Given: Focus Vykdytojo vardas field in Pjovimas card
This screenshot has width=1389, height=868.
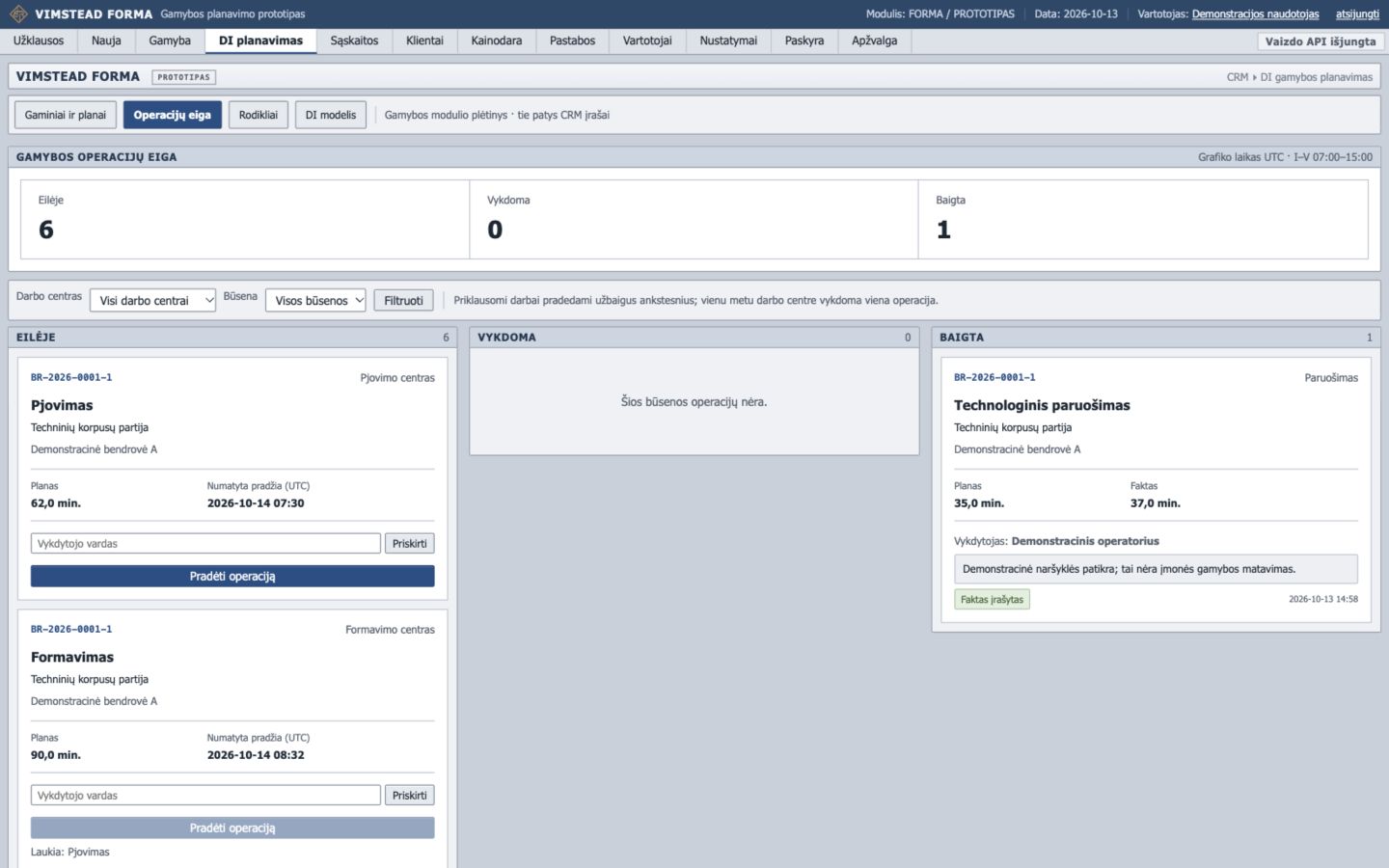Looking at the screenshot, I should 205,544.
